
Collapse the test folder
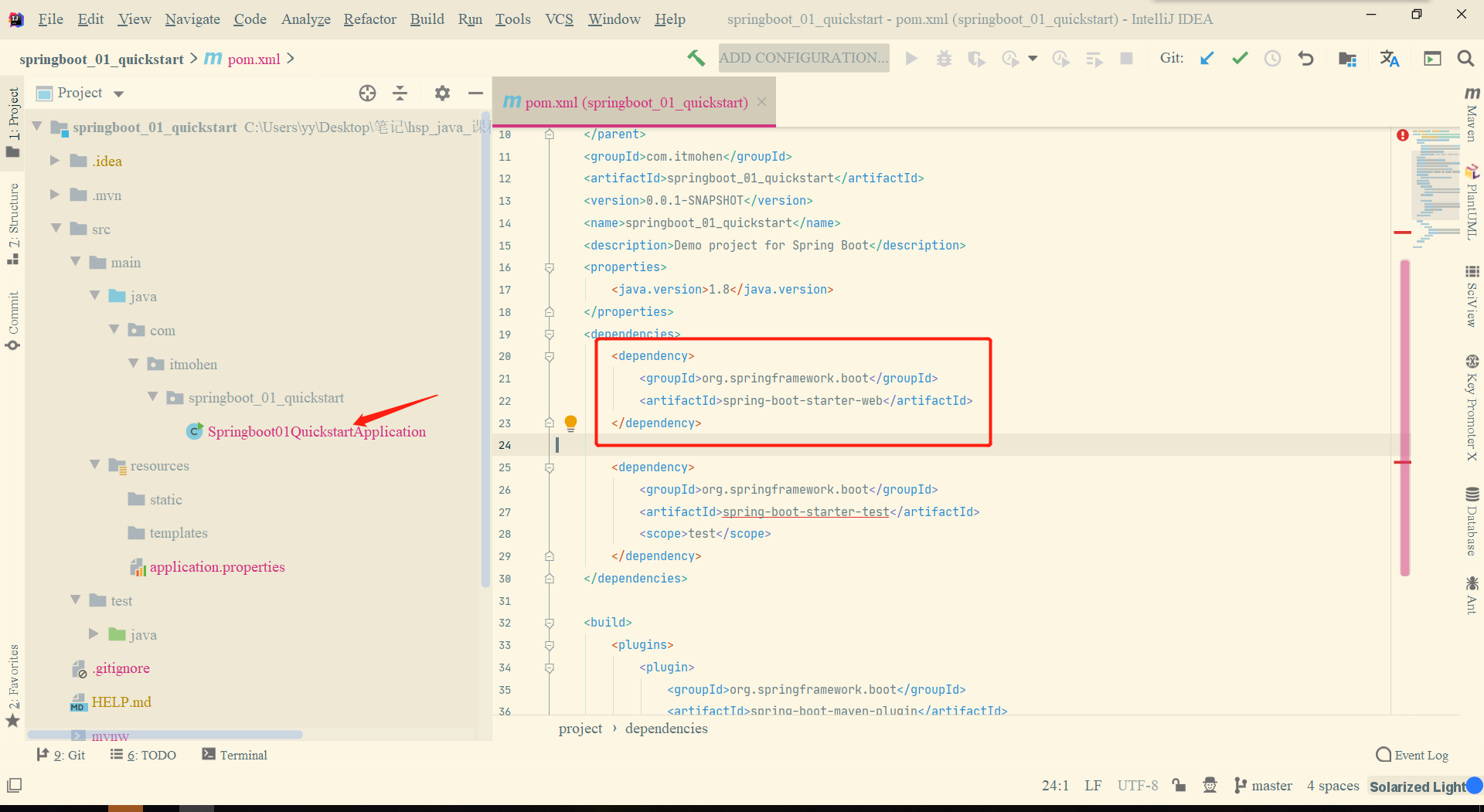coord(75,600)
